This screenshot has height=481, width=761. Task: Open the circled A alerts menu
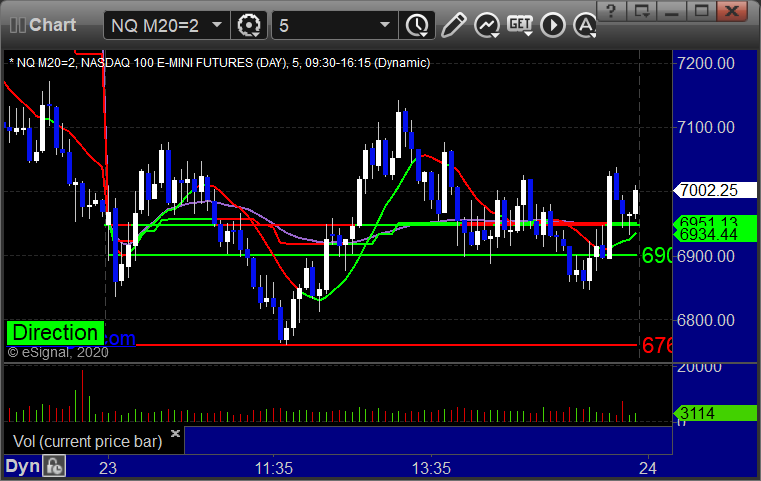point(585,25)
